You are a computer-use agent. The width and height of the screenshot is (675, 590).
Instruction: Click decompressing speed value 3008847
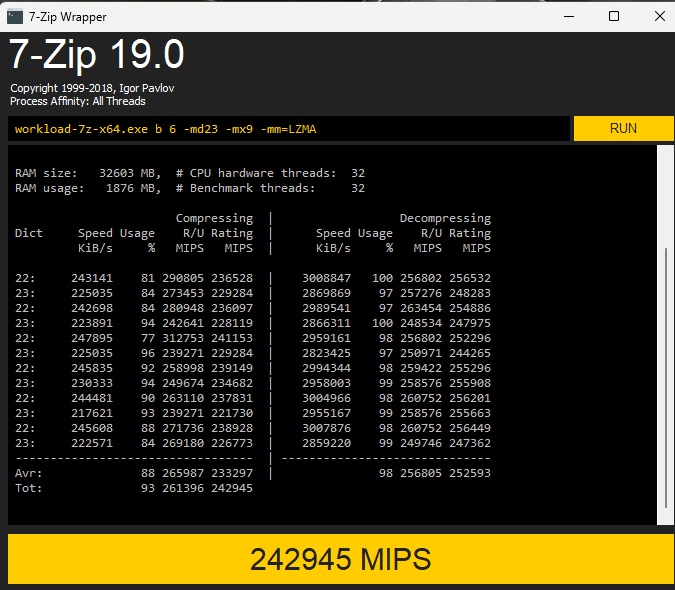[326, 278]
